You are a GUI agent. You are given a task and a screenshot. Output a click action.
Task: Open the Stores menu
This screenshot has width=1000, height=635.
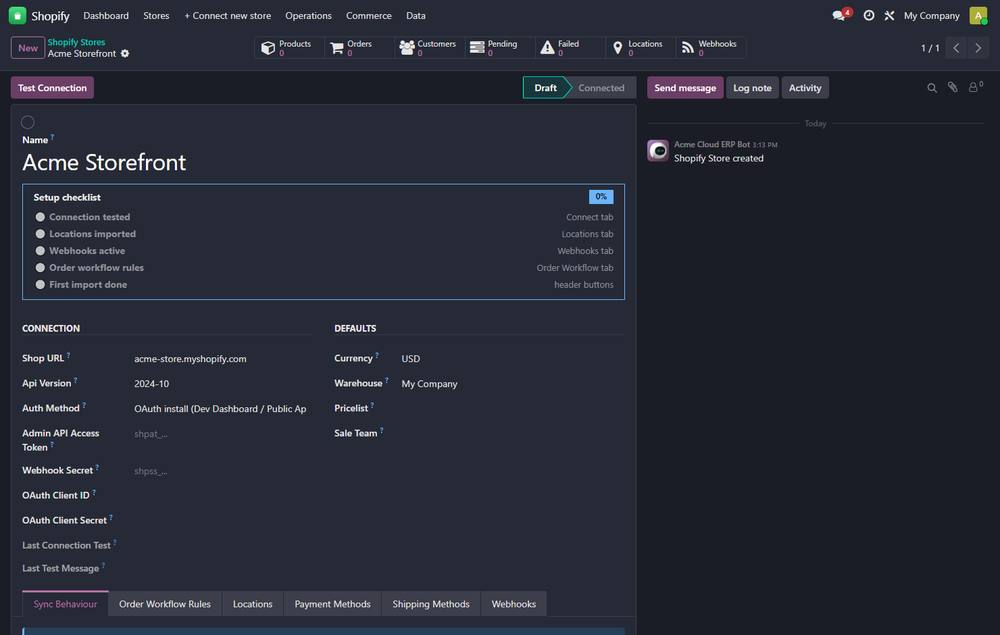coord(156,15)
